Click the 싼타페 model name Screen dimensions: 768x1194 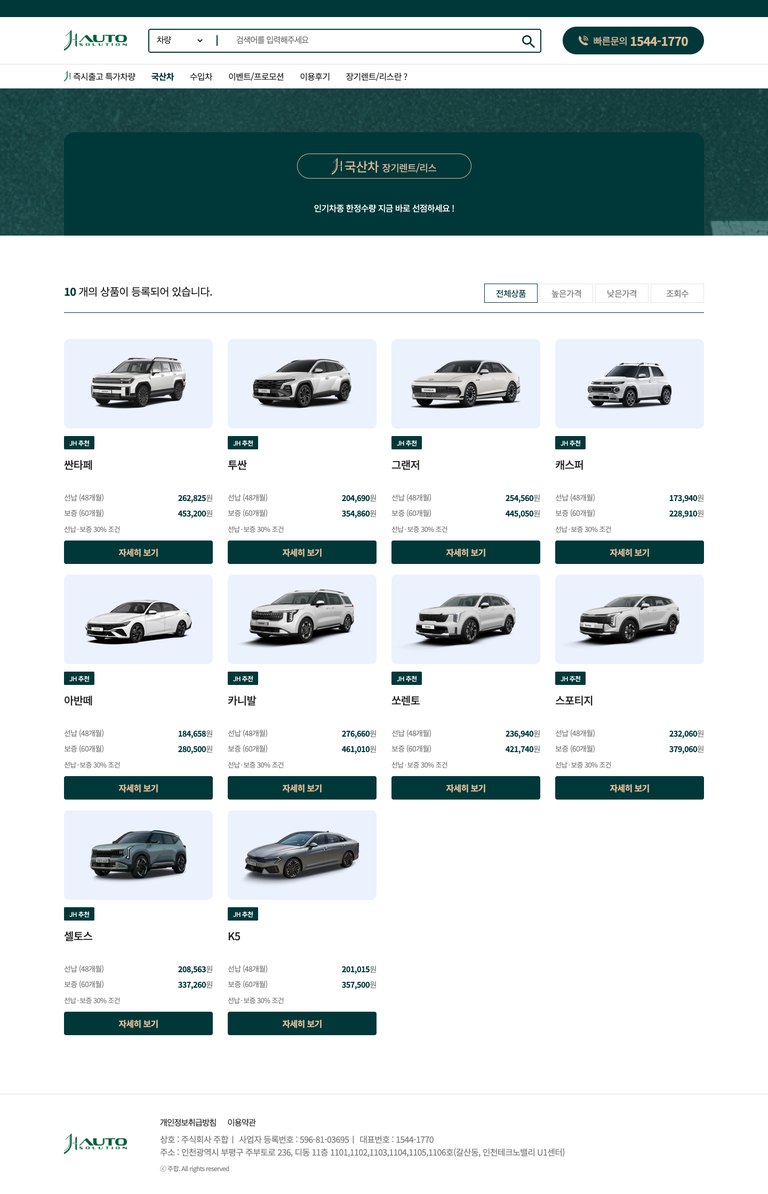click(78, 465)
